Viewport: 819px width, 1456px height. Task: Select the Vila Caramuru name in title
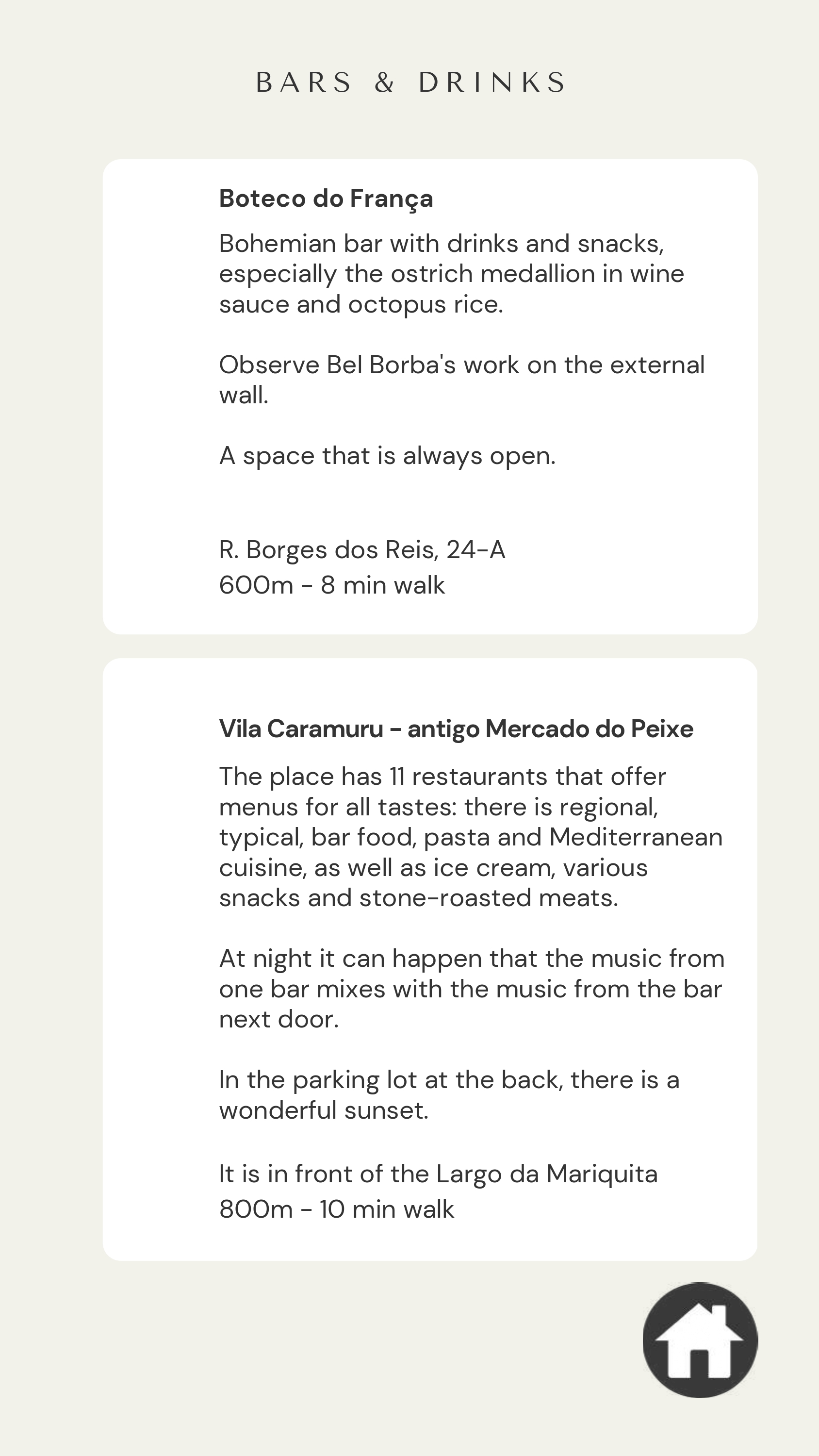click(301, 728)
